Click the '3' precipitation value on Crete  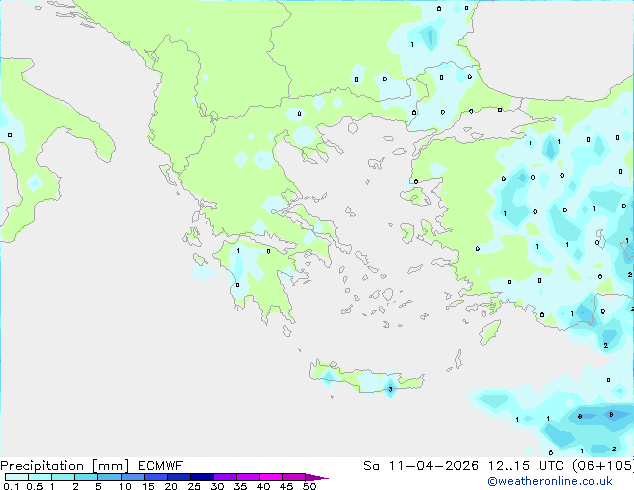point(390,389)
